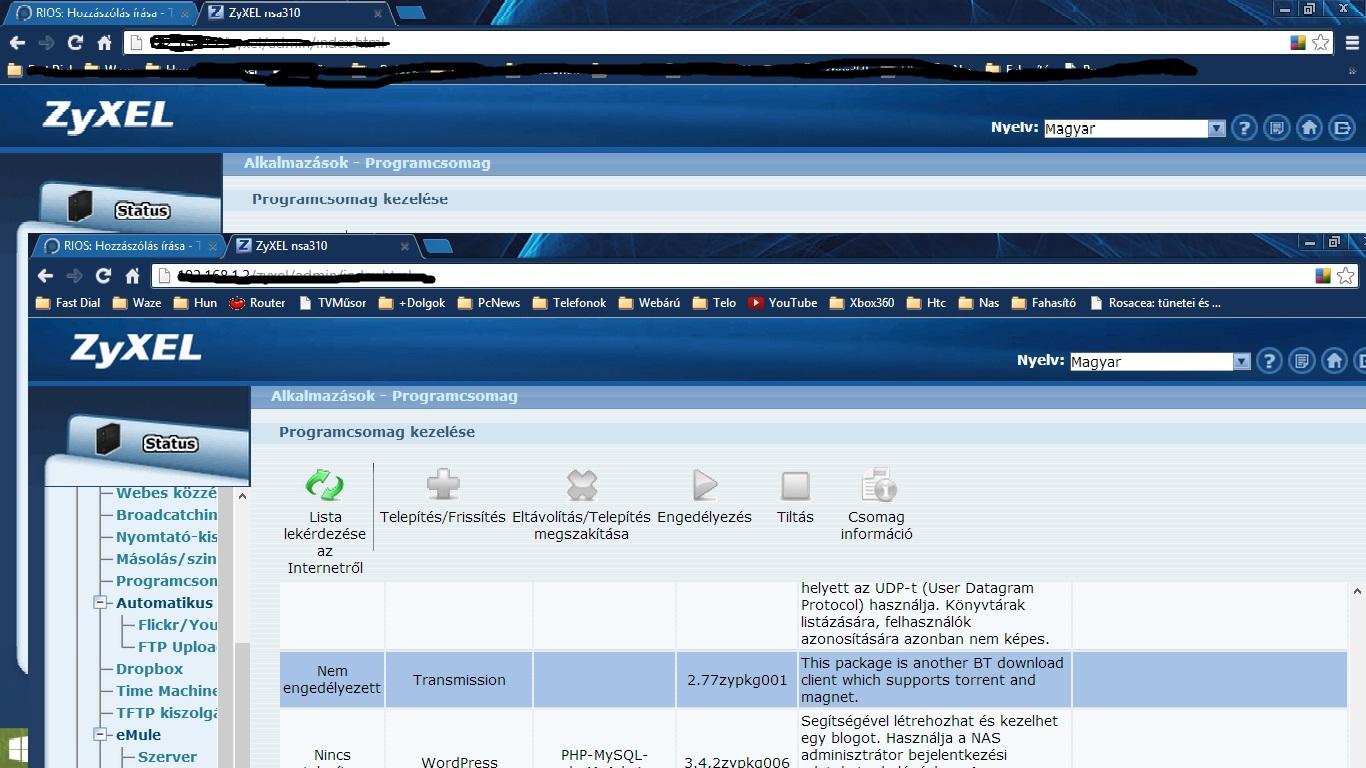This screenshot has width=1366, height=768.
Task: Click the help question-mark icon in back window
Action: (x=1243, y=128)
